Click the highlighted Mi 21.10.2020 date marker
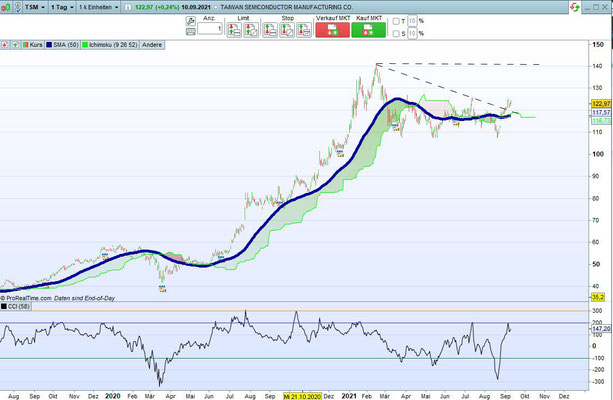 (302, 396)
